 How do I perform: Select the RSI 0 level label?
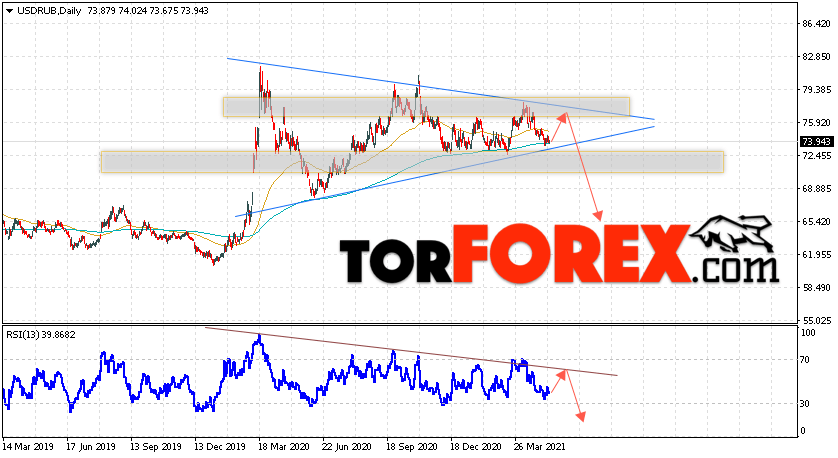point(804,431)
